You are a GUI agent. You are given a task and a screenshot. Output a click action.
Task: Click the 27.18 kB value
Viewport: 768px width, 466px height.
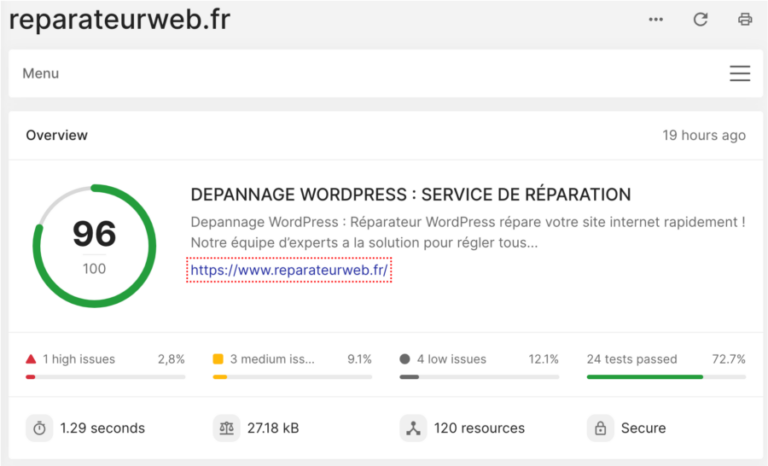click(x=273, y=428)
